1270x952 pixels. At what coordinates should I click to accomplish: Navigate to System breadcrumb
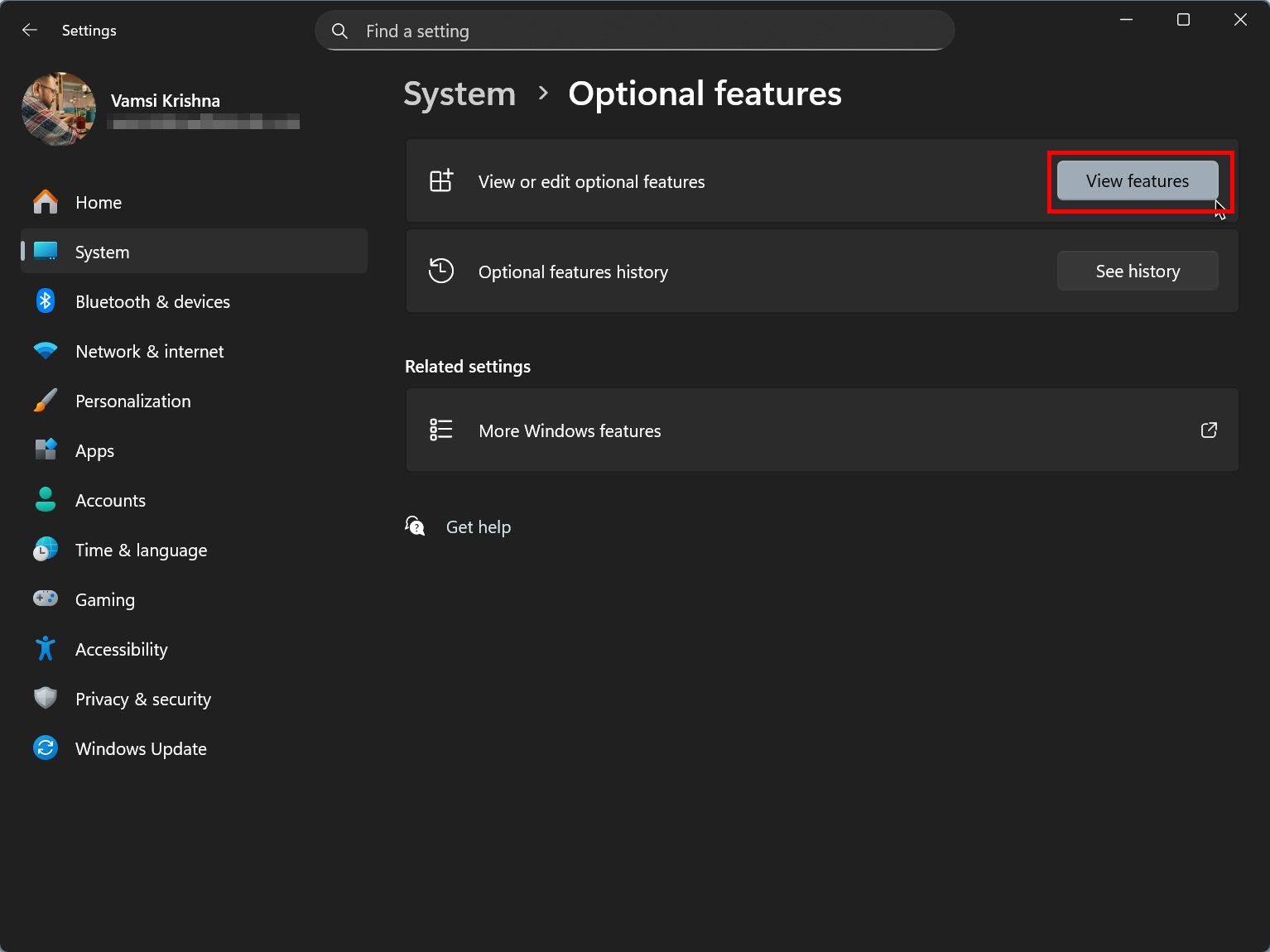[459, 94]
